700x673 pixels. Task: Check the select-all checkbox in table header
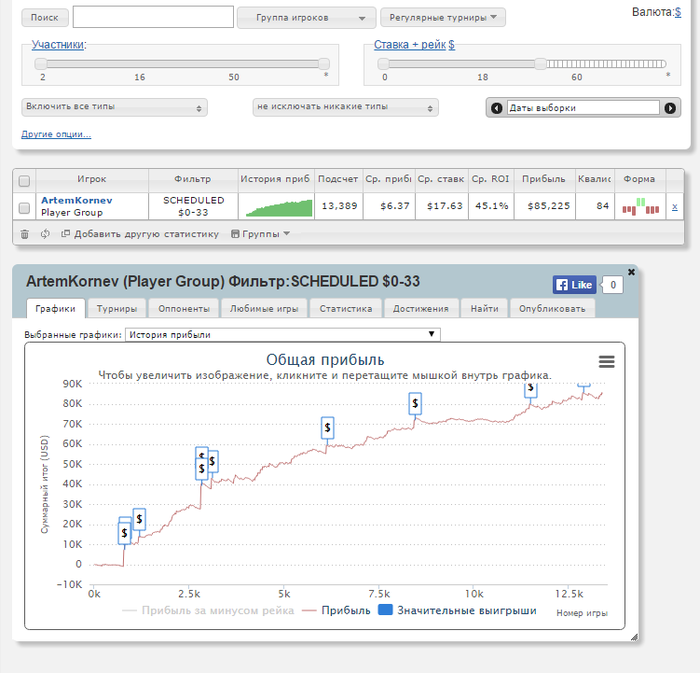click(24, 181)
